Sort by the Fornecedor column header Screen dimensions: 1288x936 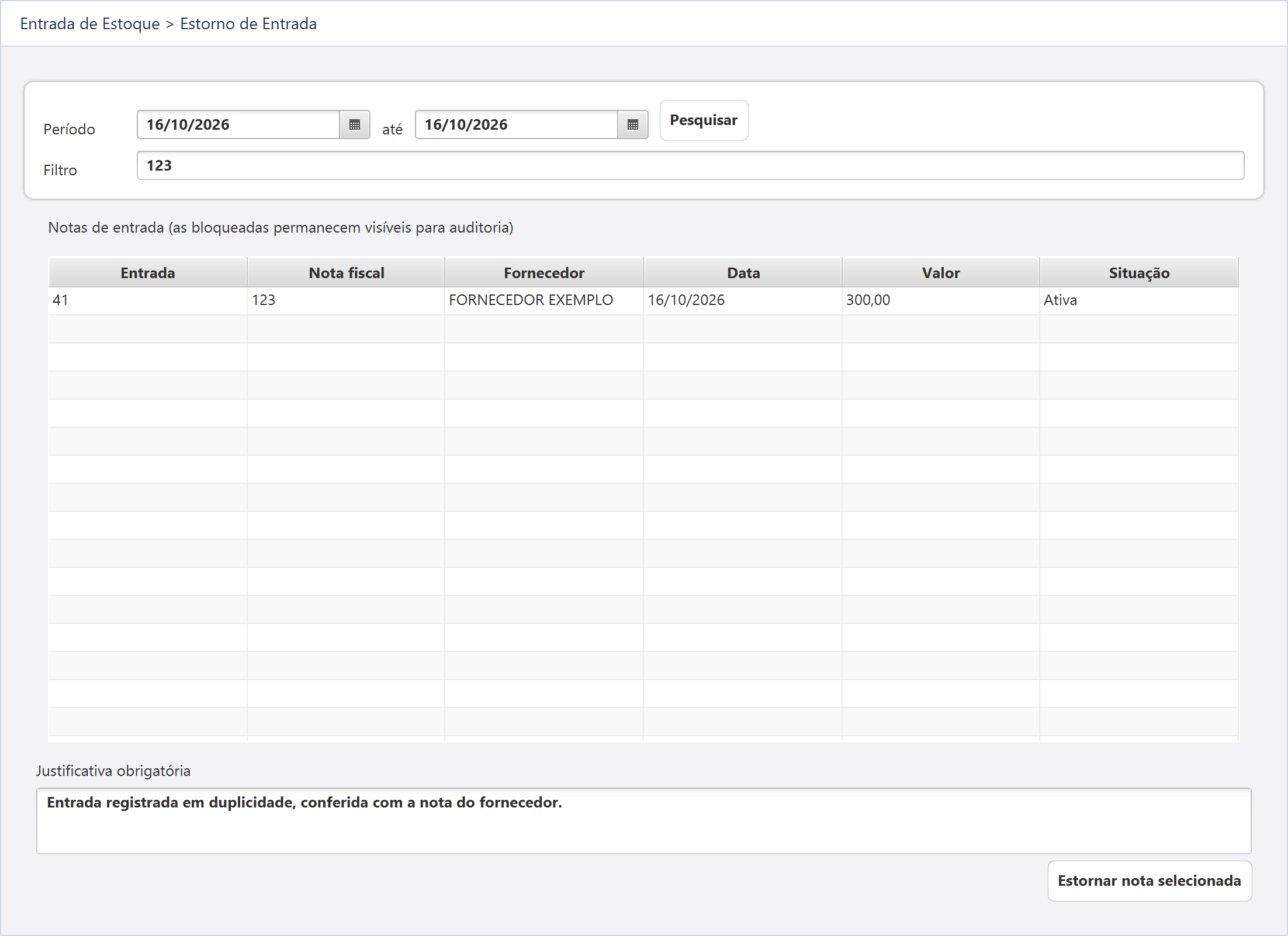544,273
